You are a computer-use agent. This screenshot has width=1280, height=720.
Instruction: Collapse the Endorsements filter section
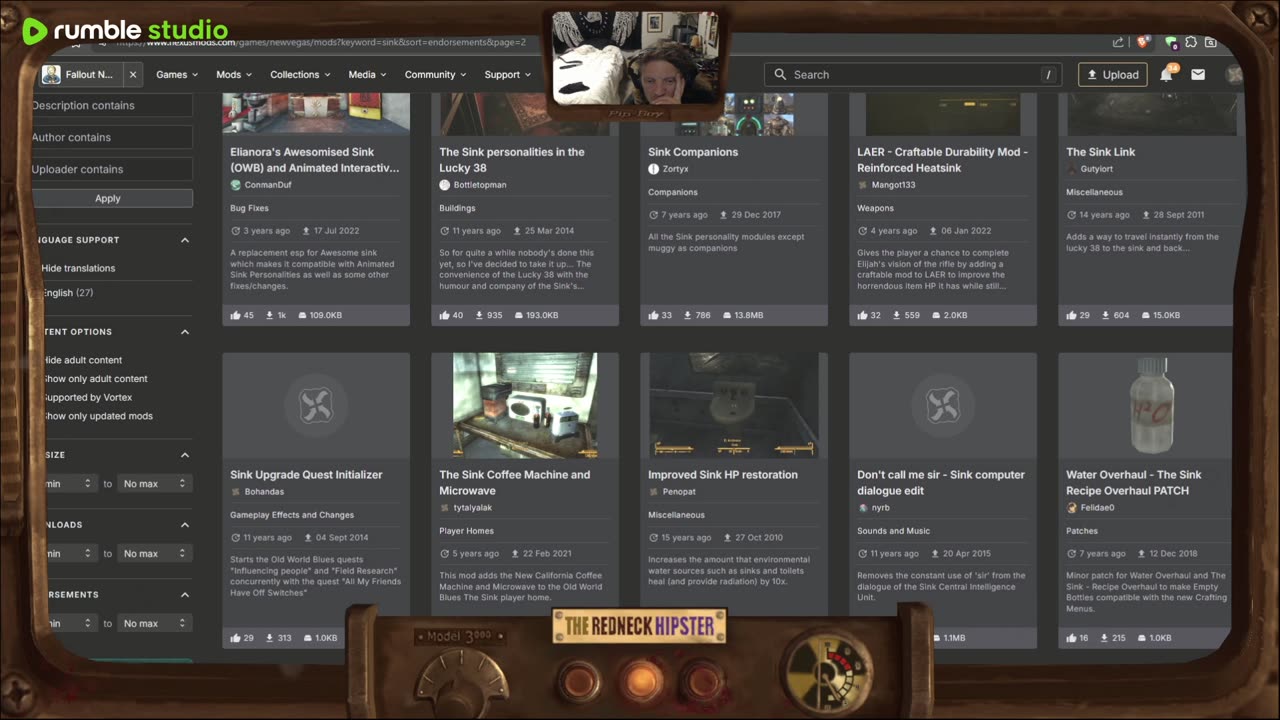185,595
